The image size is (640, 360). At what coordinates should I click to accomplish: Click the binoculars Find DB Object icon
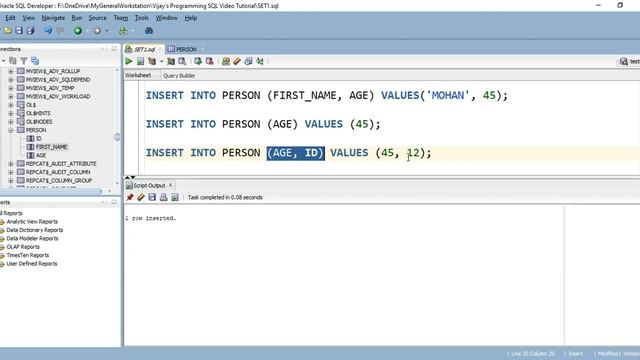click(149, 31)
